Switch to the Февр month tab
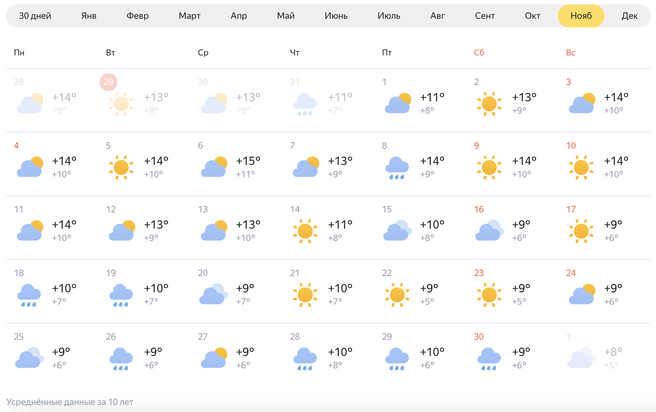Viewport: 656px width, 412px height. click(138, 16)
